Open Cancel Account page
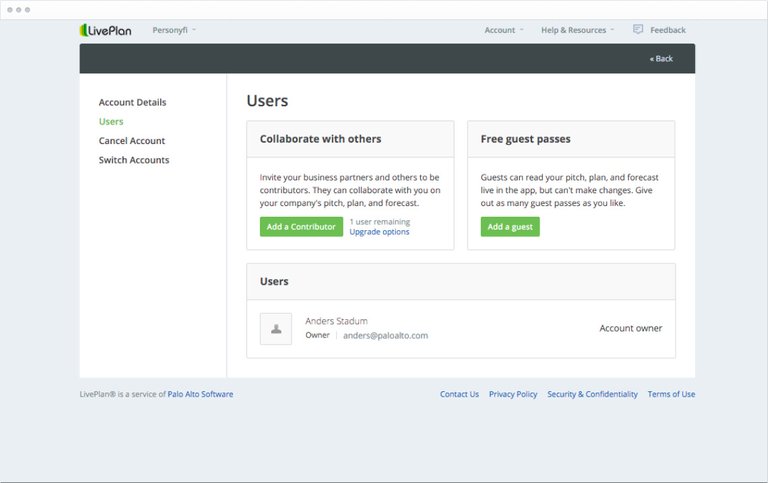 [132, 141]
